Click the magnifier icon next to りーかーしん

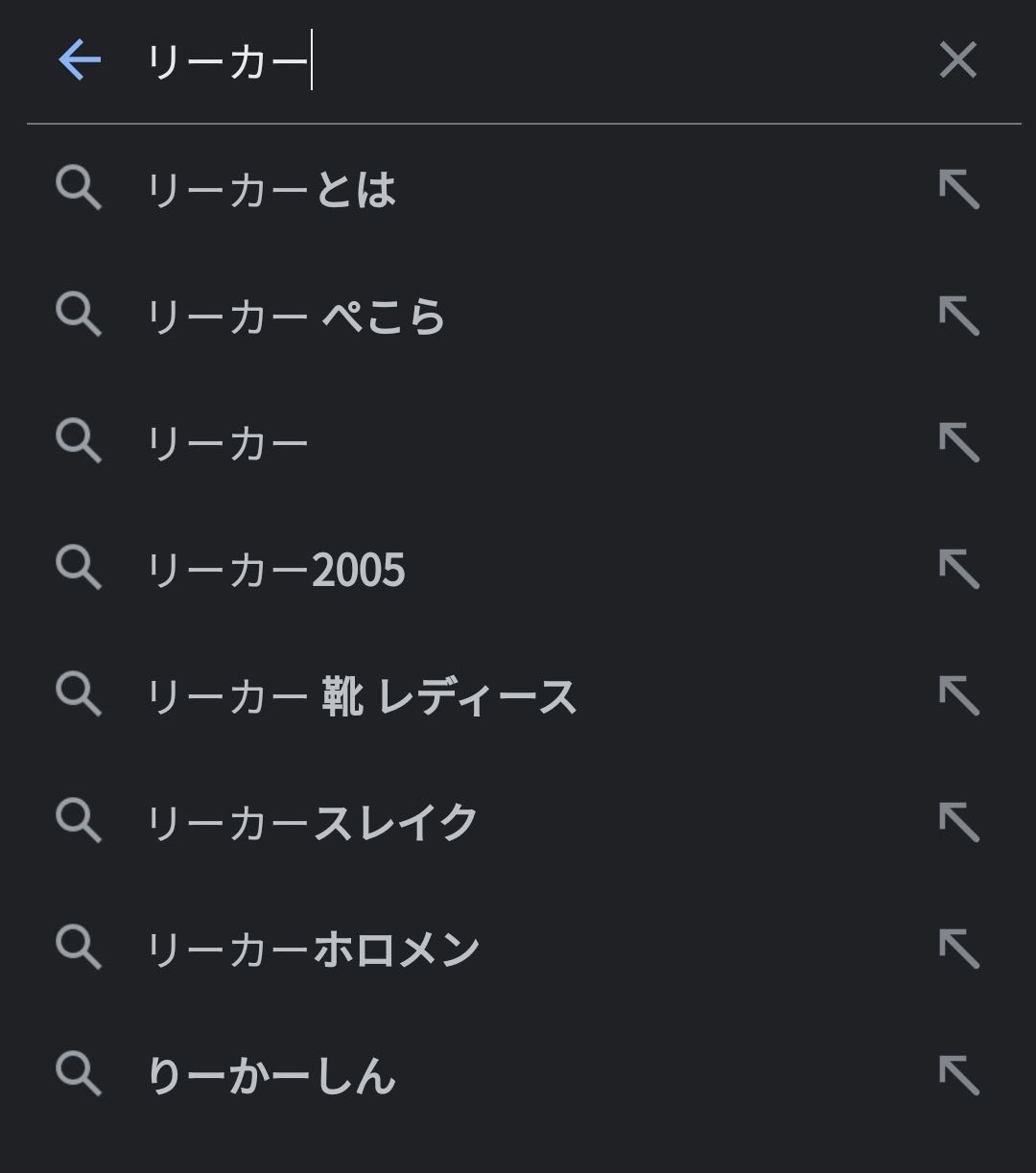(79, 1074)
